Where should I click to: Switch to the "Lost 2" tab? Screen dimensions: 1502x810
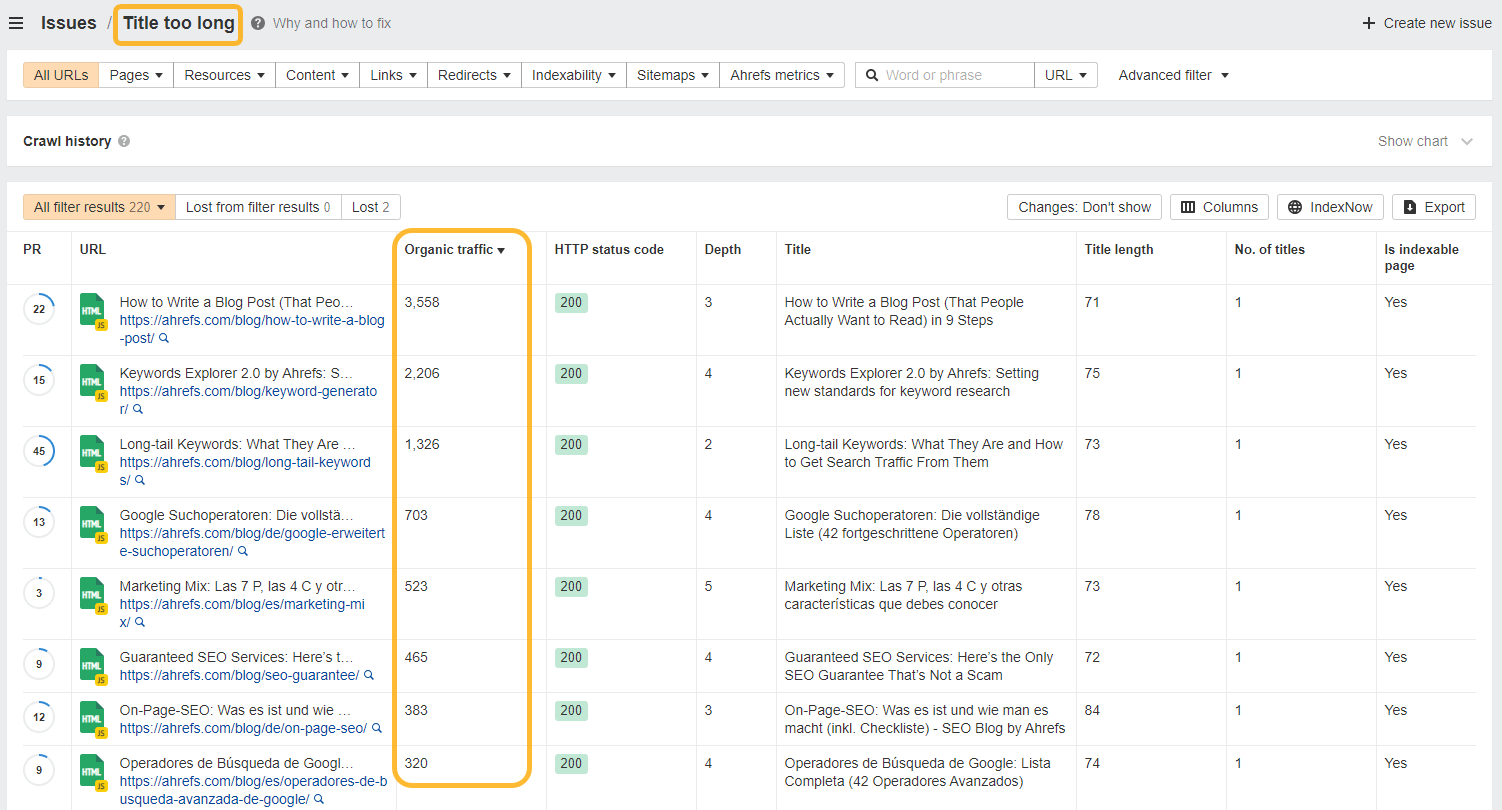tap(370, 207)
